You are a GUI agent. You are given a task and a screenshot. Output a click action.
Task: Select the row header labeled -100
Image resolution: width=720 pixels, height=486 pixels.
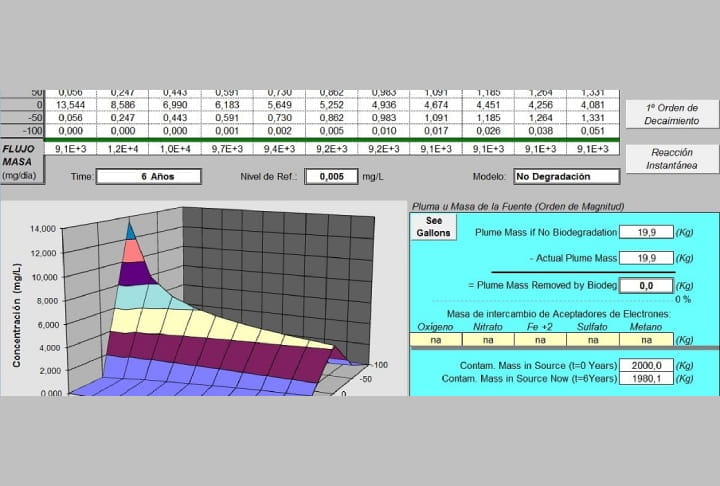[x=22, y=131]
